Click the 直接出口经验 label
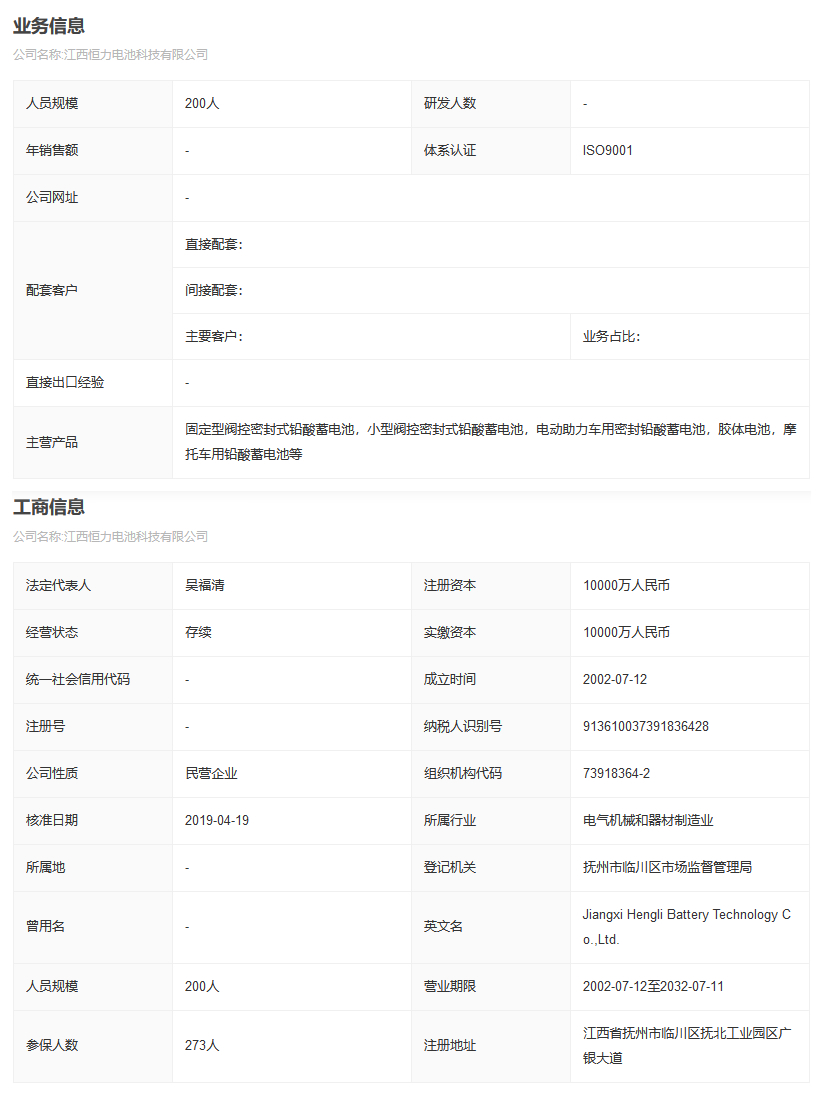This screenshot has width=826, height=1100. [65, 382]
